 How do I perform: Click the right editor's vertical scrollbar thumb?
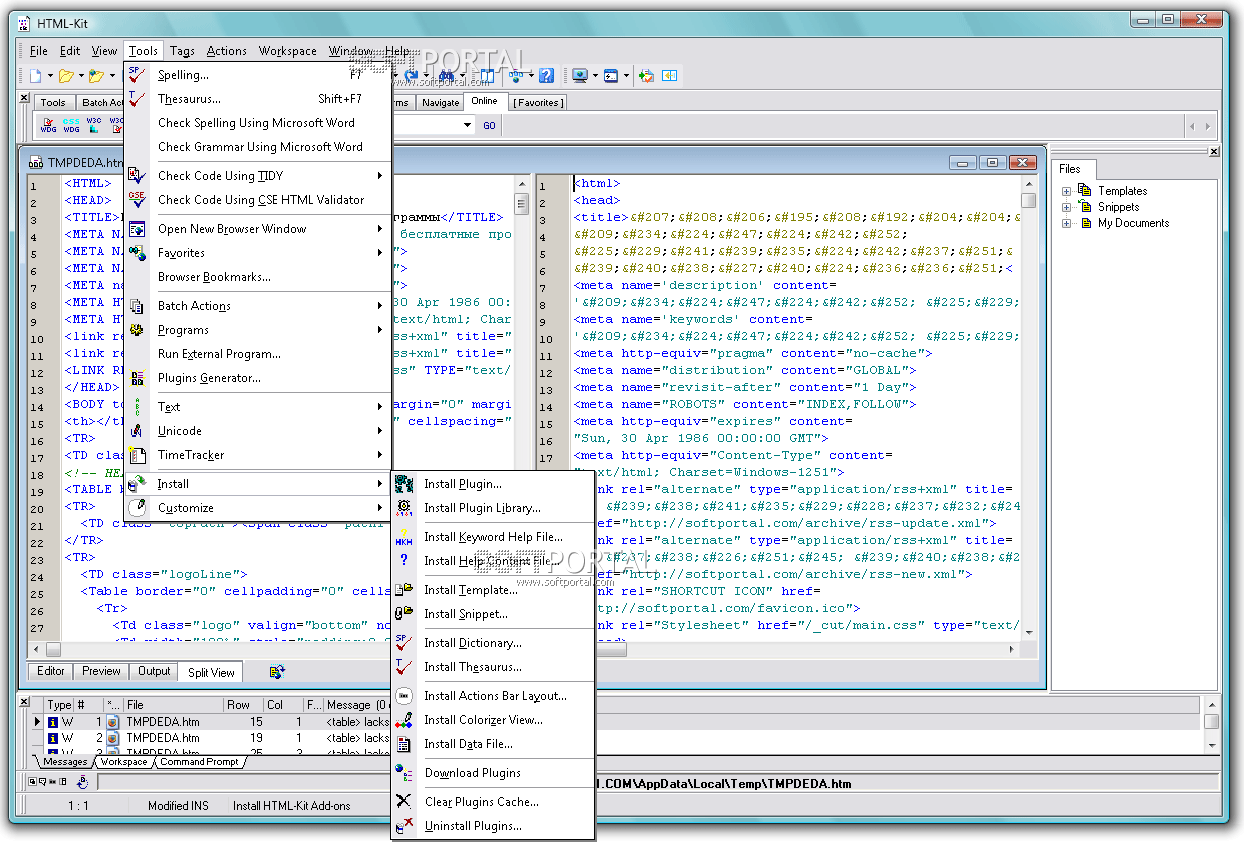(x=1028, y=200)
